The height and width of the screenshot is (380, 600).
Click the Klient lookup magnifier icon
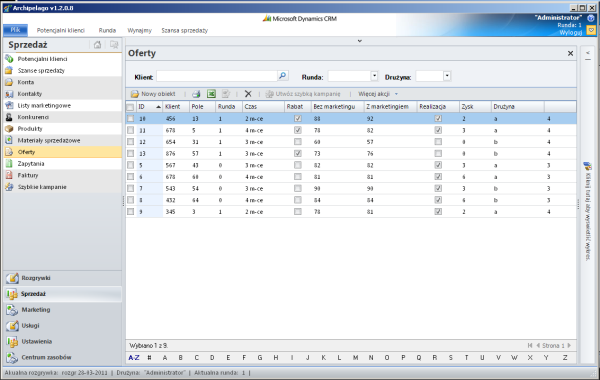[283, 76]
